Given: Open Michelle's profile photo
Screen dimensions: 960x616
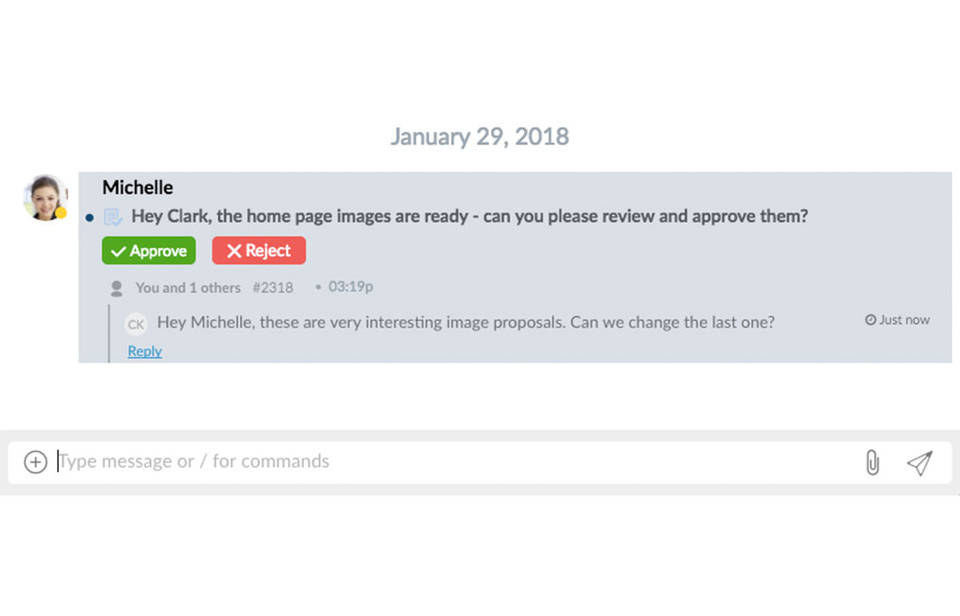Looking at the screenshot, I should (45, 197).
